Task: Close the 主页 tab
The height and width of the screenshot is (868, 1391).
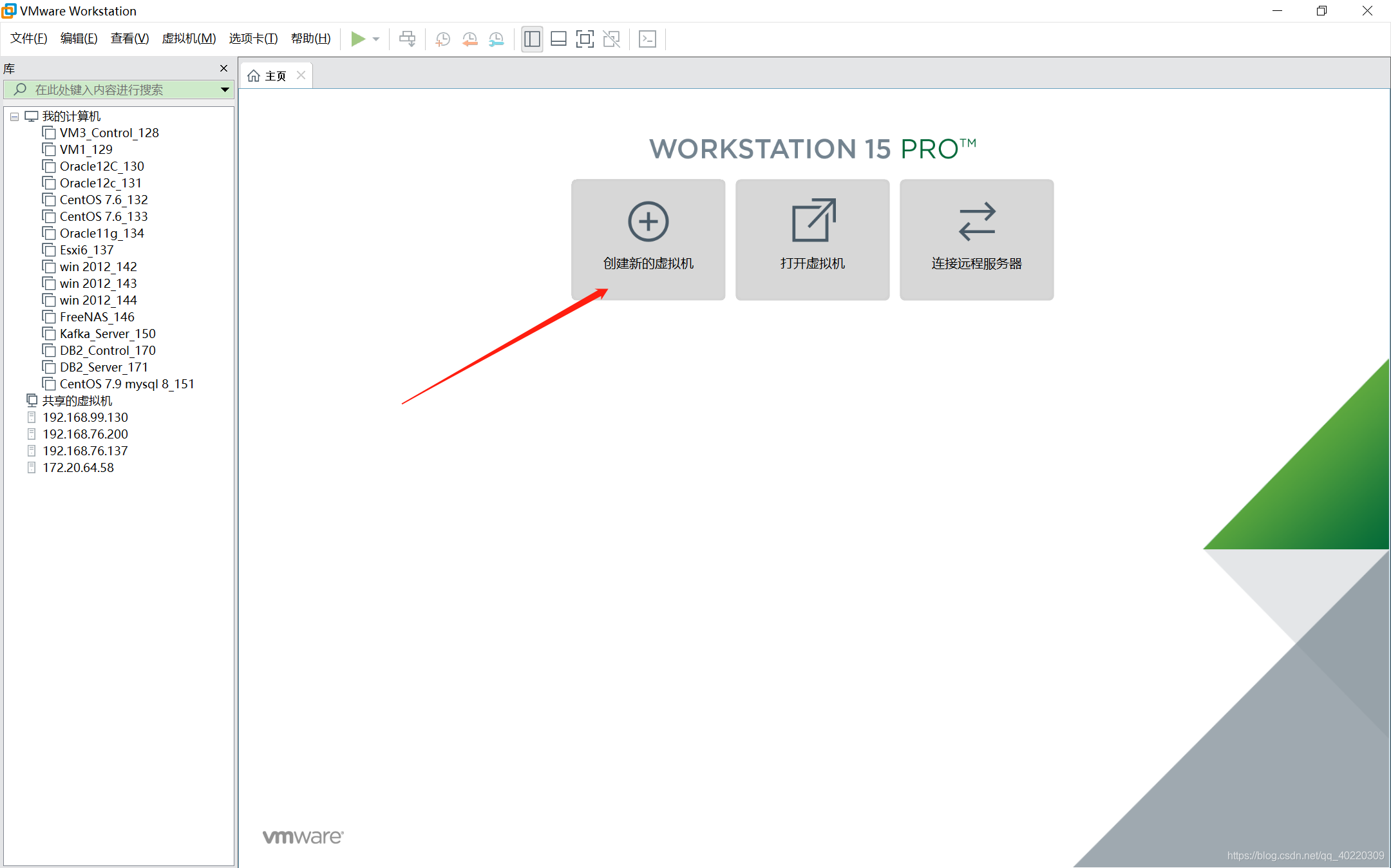Action: (301, 75)
